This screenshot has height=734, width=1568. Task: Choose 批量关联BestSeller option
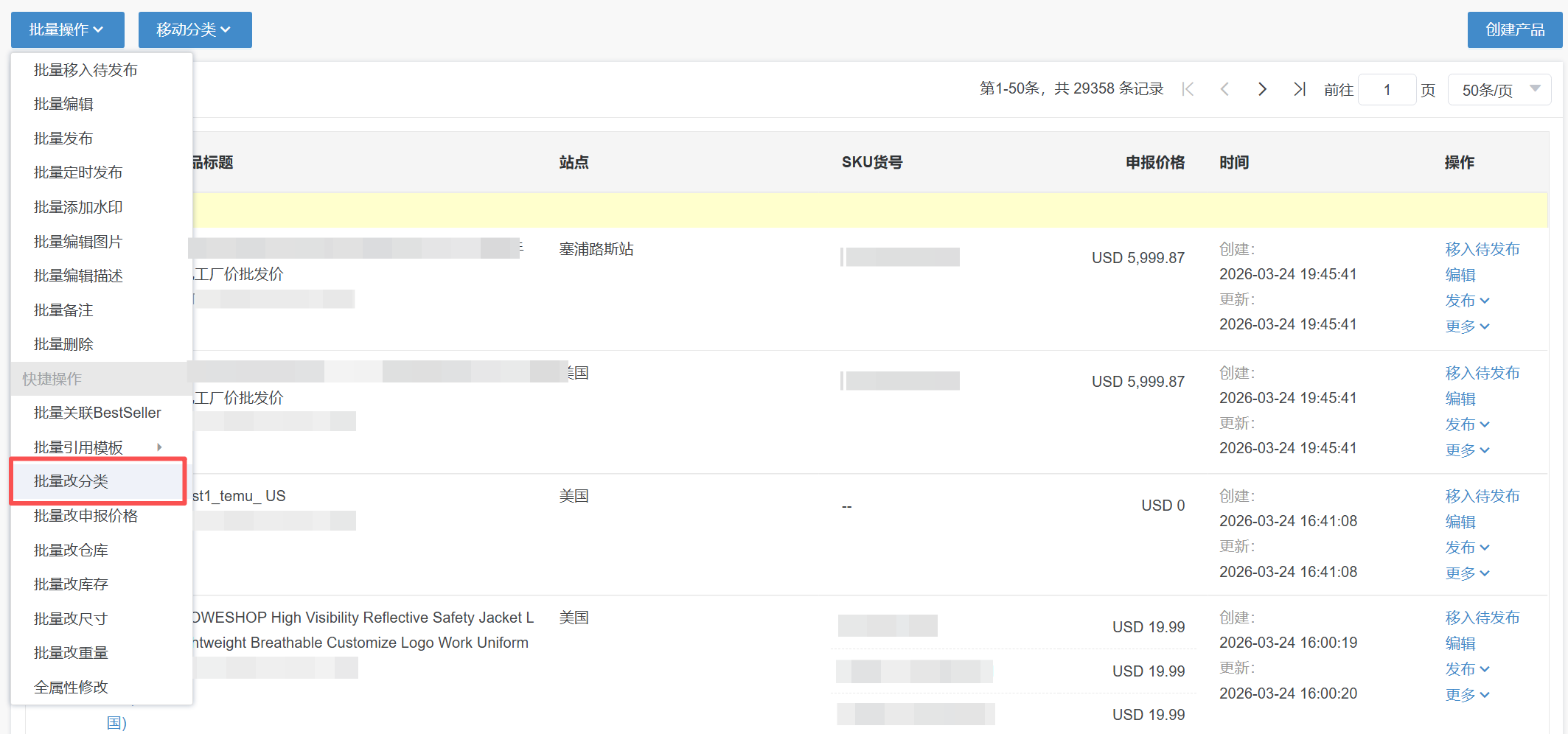97,413
